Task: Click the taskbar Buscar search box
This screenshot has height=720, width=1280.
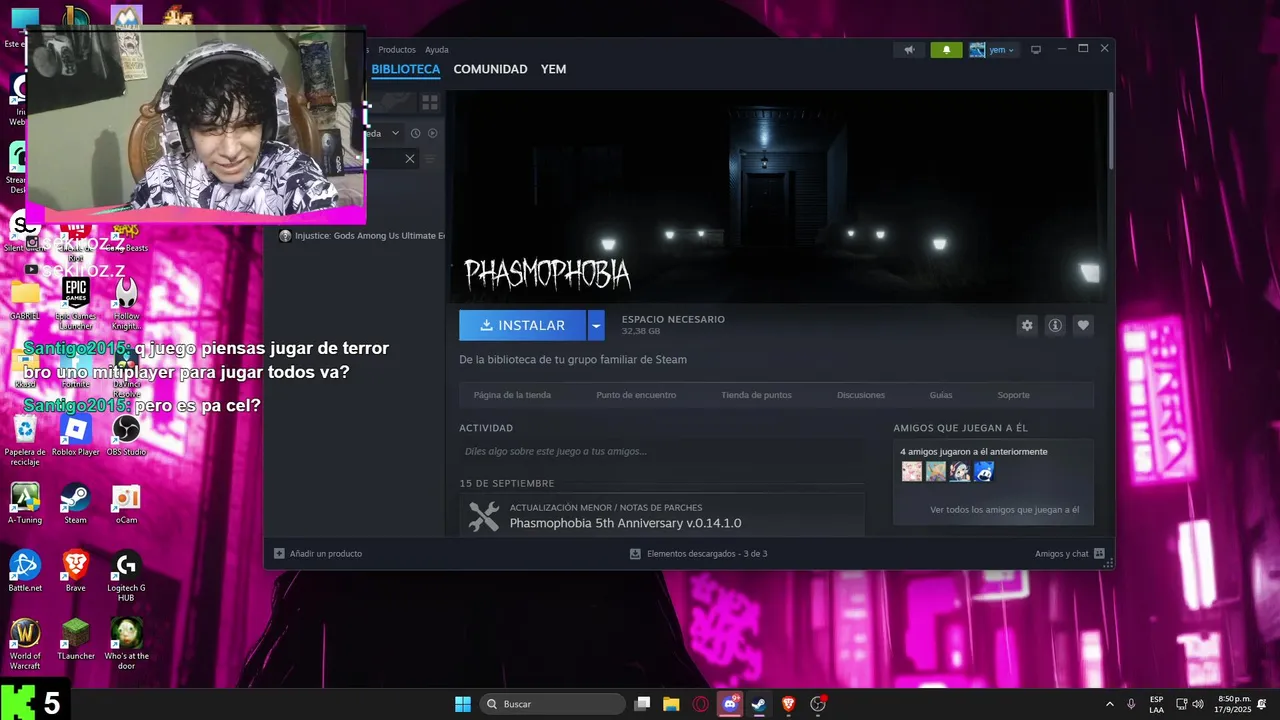Action: point(552,704)
